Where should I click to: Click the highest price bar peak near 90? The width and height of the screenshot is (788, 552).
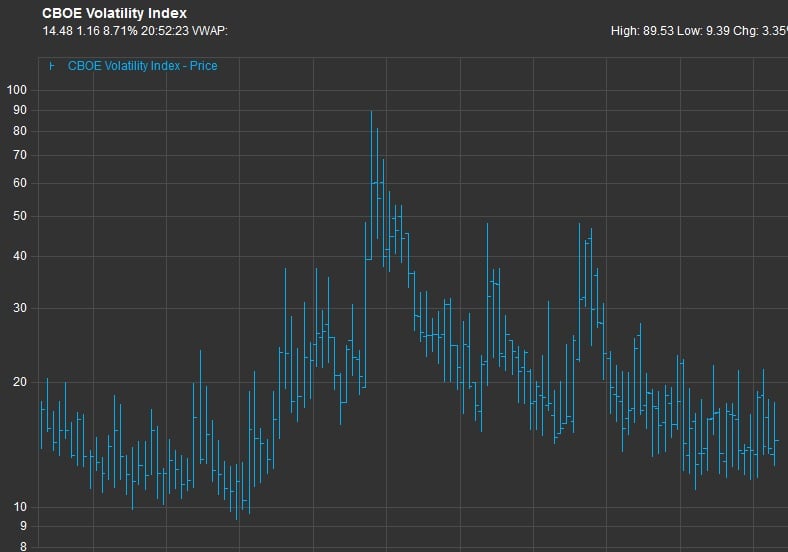371,112
